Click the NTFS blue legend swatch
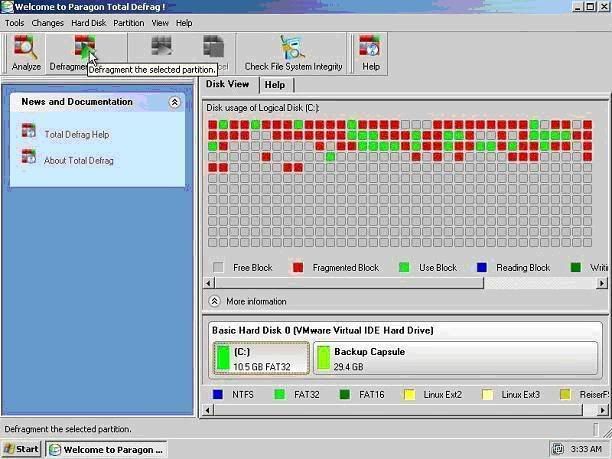Screen dimensions: 612x459 [218, 394]
